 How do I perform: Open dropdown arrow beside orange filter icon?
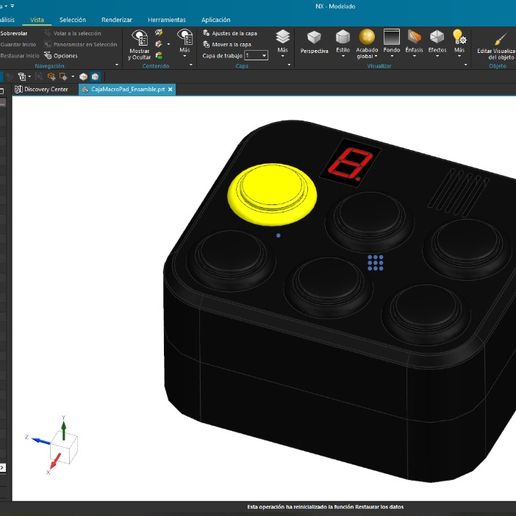coord(73,77)
